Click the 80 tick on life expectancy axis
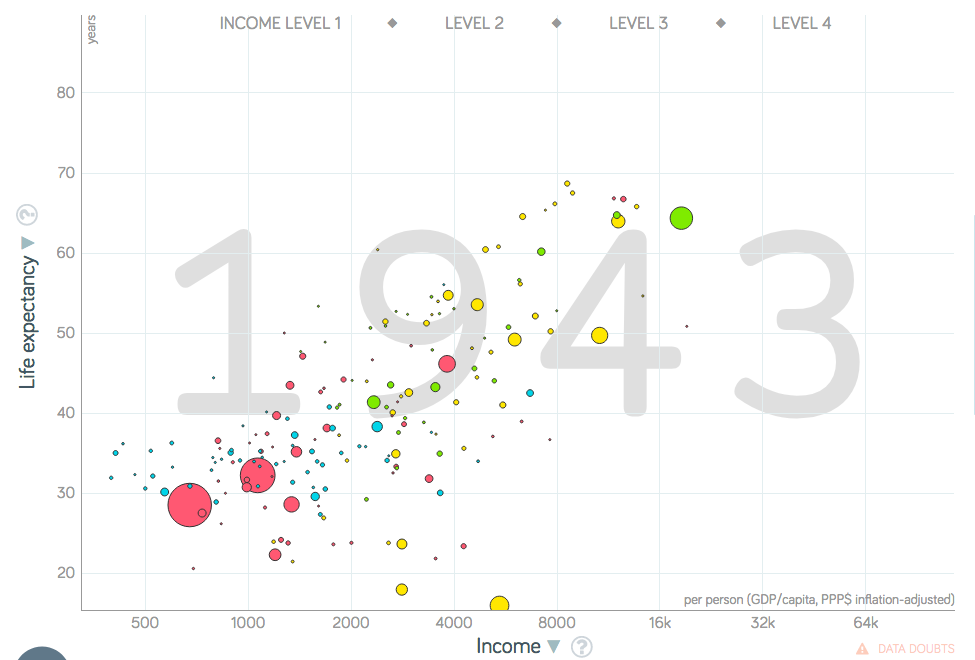 pos(65,93)
